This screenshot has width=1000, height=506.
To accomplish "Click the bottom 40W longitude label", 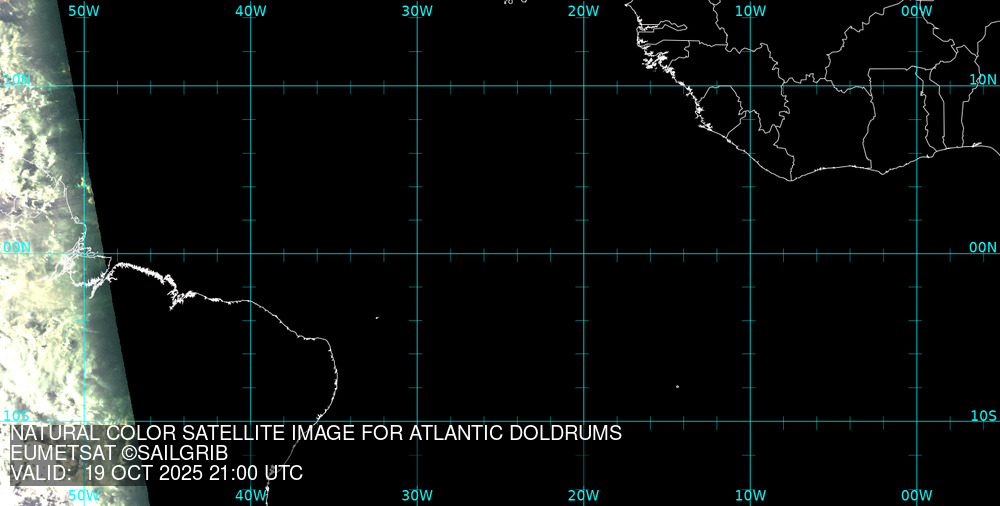I will click(x=250, y=495).
